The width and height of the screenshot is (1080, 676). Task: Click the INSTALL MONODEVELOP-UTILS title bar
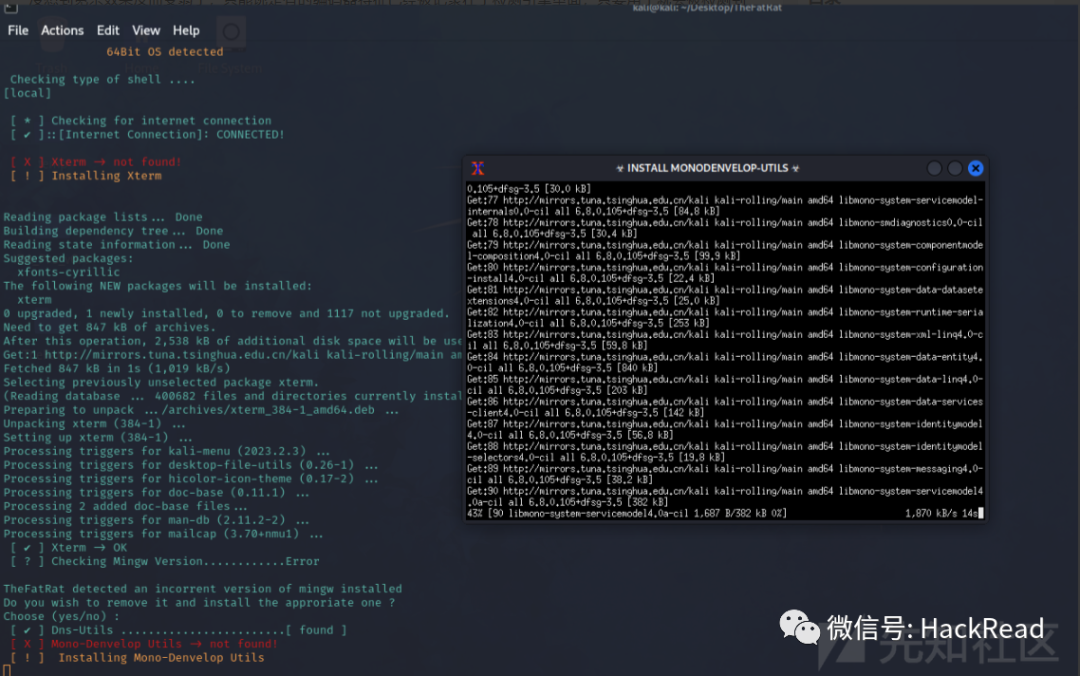(x=707, y=168)
